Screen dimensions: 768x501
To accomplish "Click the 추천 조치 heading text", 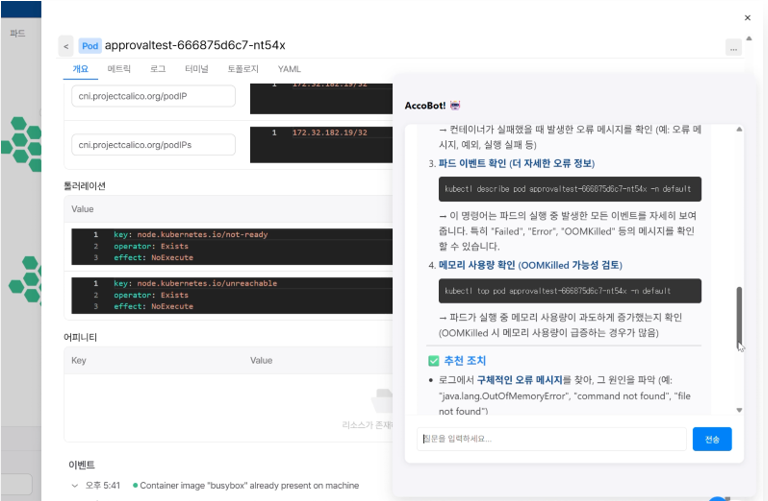I will 465,361.
